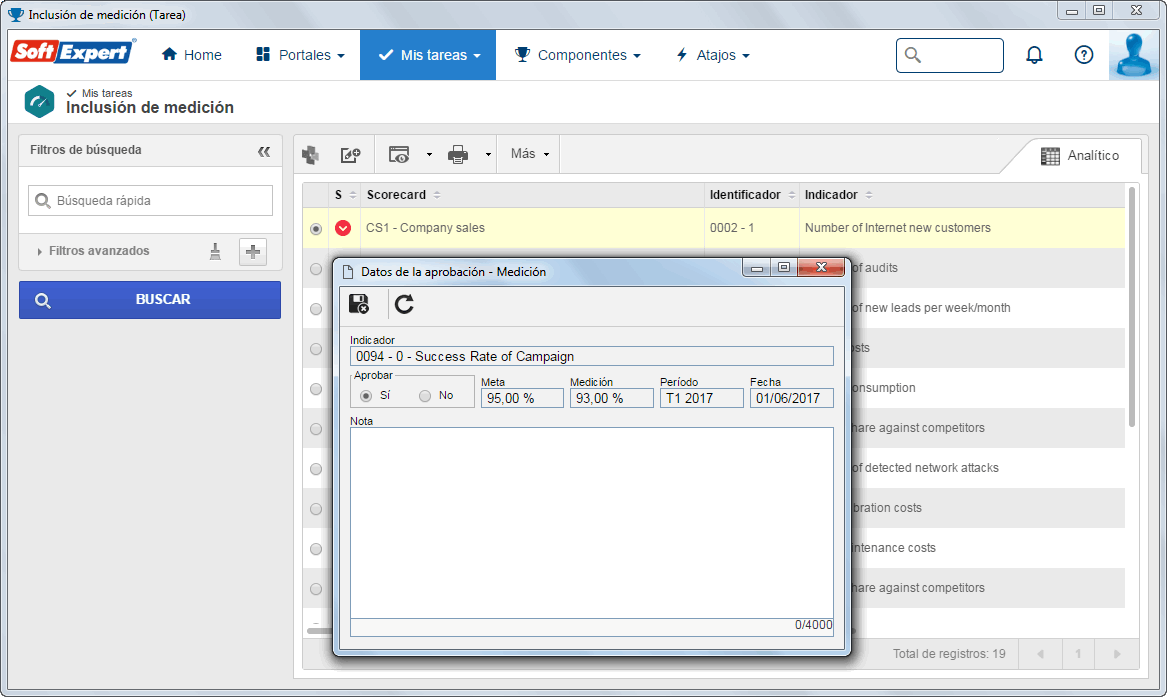Click the refresh icon in approval dialog
Screen dimensions: 1167x697
pos(404,303)
